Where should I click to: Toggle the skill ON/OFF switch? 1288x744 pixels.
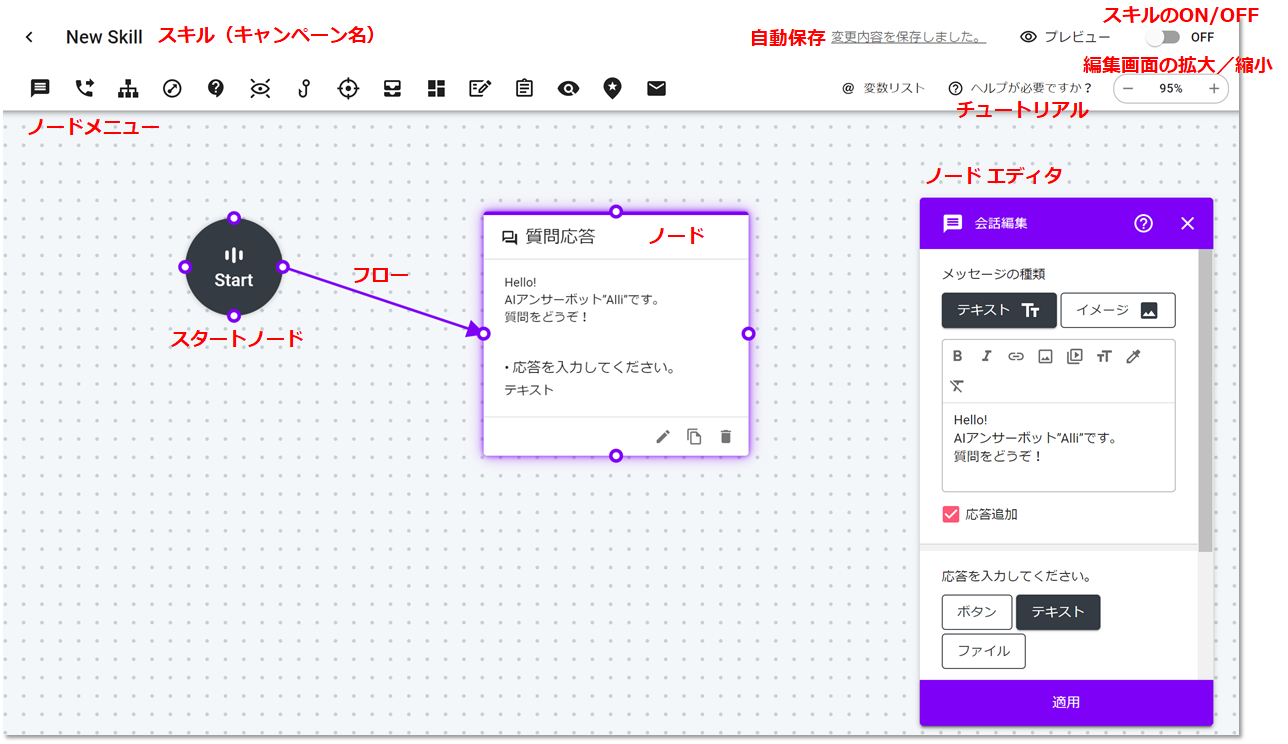(x=1162, y=37)
